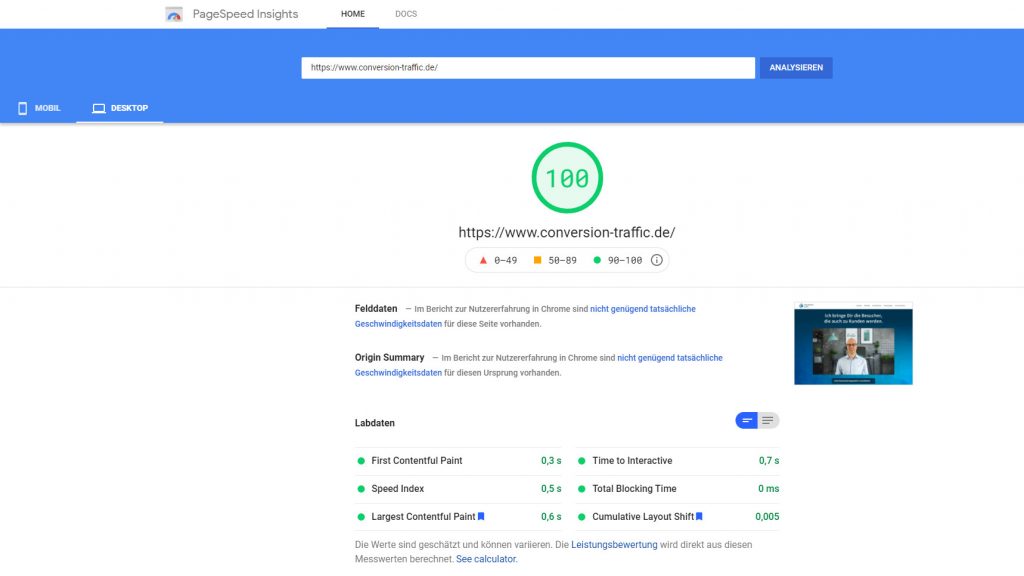1024x576 pixels.
Task: Click the monitor icon on the DESKTOP tab
Action: coord(100,107)
